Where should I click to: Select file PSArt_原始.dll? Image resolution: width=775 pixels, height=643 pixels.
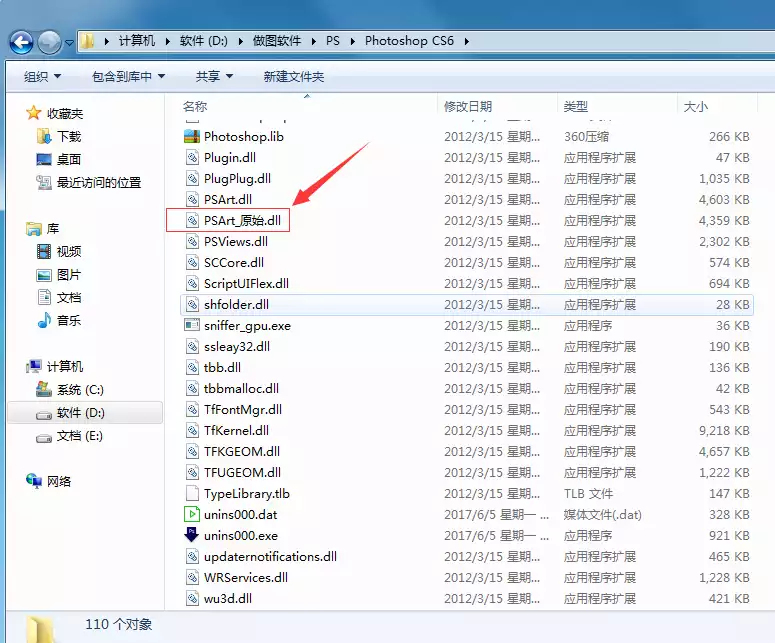pos(242,220)
